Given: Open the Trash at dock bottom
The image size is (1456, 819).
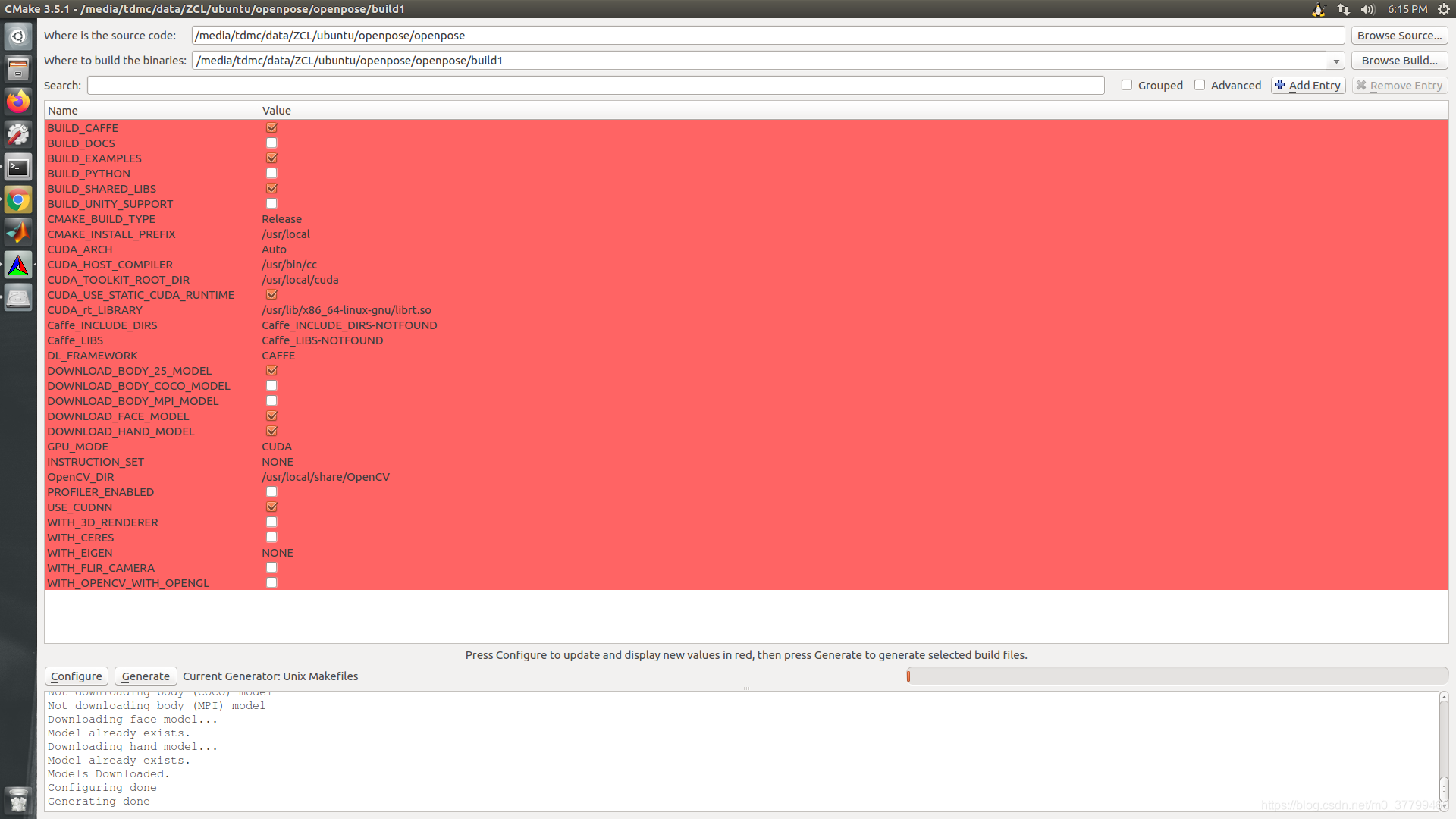Looking at the screenshot, I should pos(18,800).
